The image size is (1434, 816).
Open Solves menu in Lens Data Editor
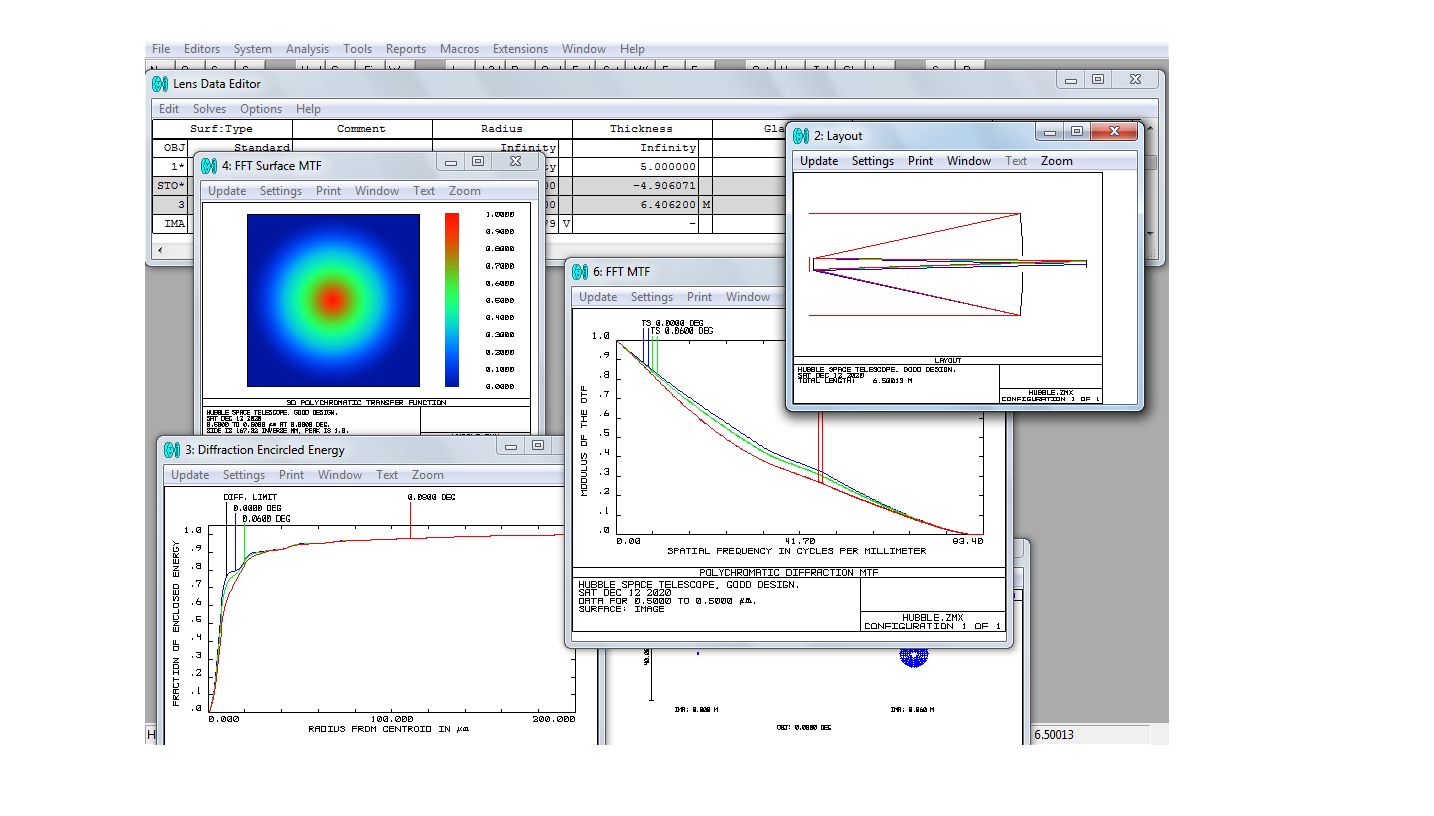click(x=210, y=109)
